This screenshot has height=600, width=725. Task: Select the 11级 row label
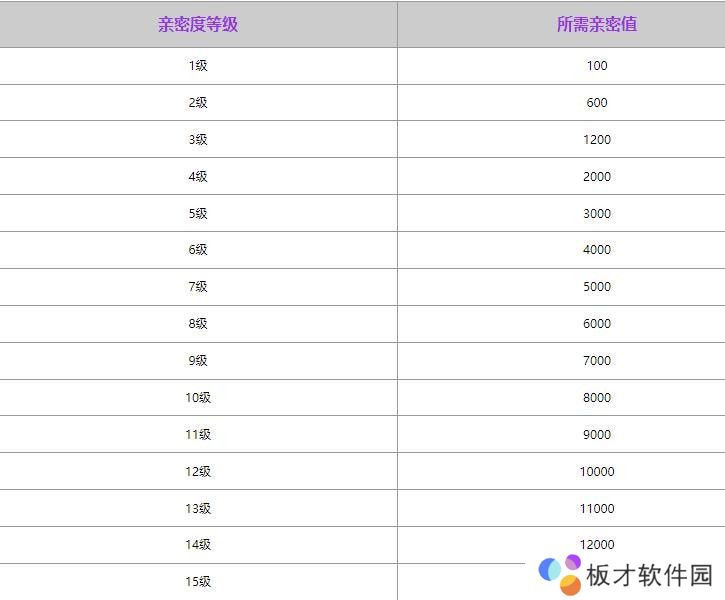click(x=198, y=435)
